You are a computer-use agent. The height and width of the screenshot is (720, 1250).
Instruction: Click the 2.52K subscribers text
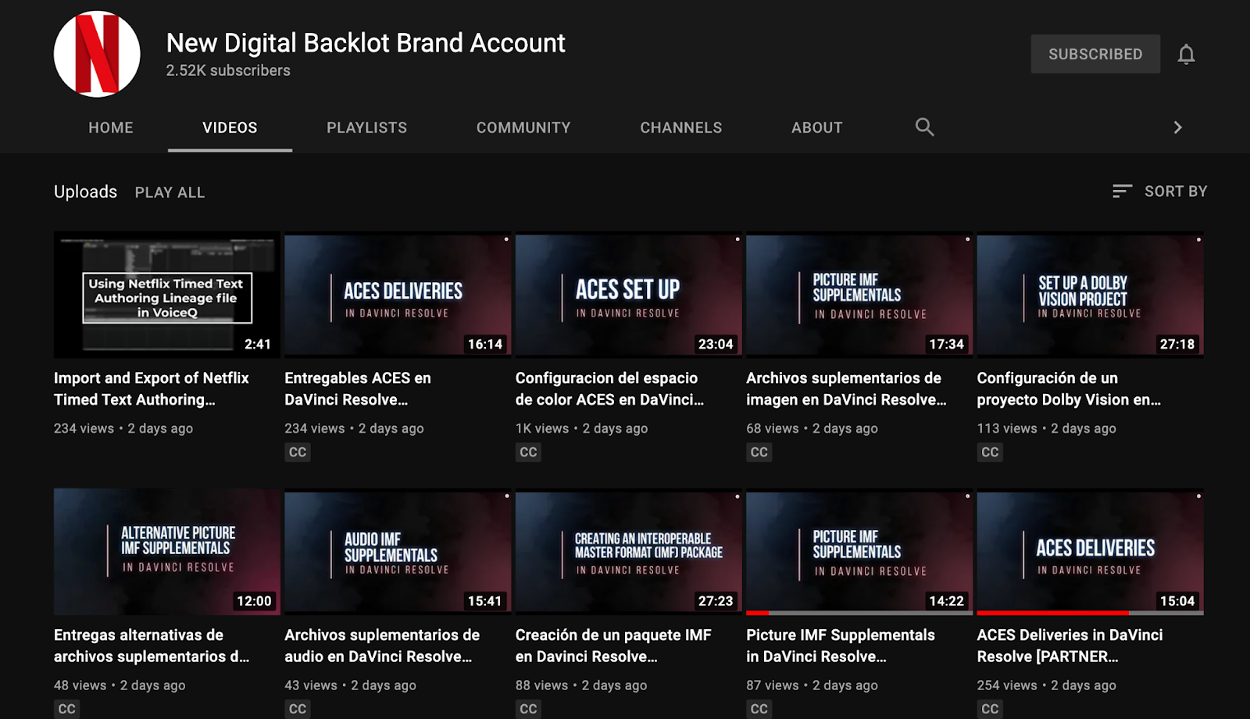pos(228,70)
